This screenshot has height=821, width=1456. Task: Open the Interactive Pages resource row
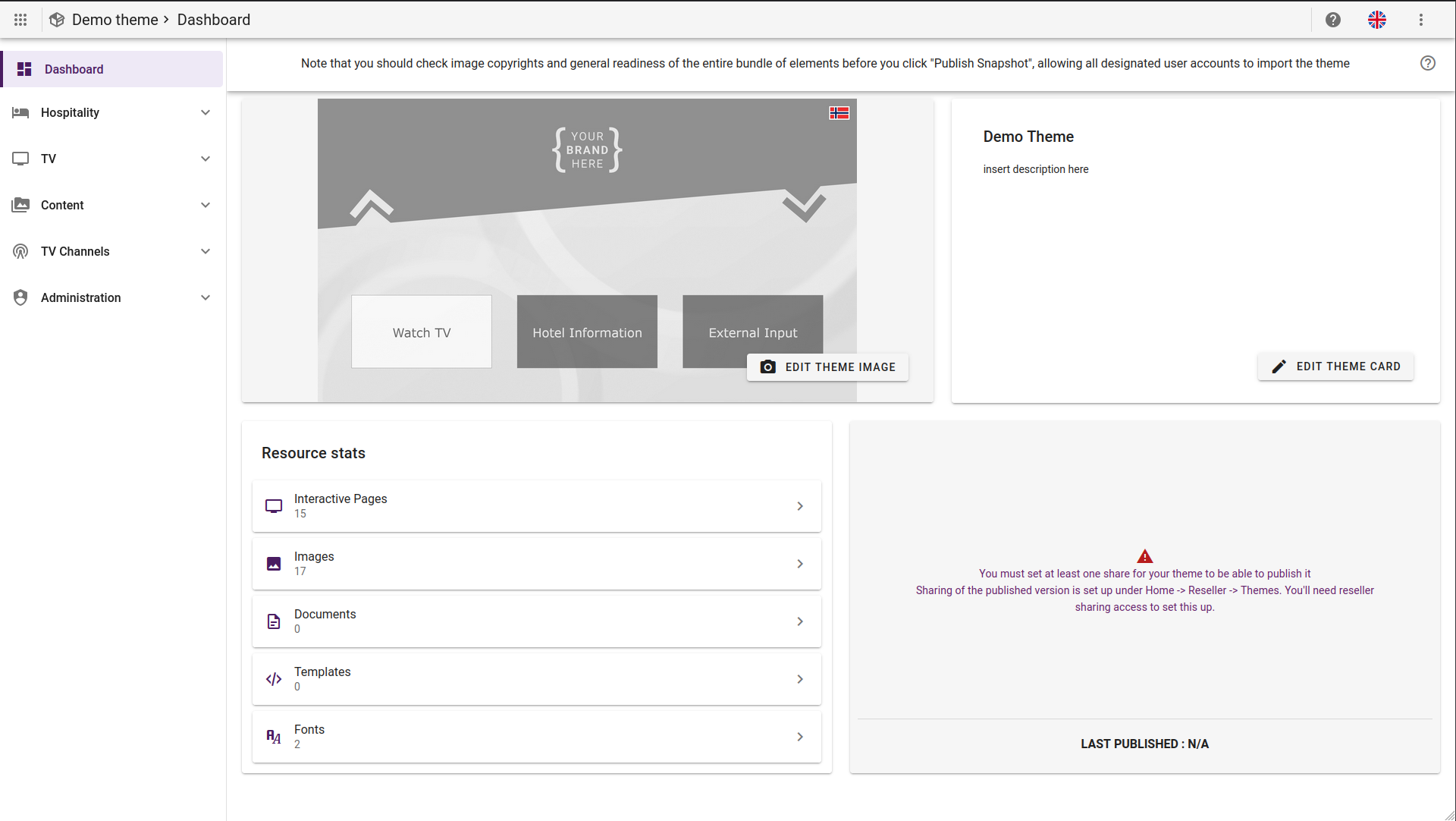click(x=536, y=506)
